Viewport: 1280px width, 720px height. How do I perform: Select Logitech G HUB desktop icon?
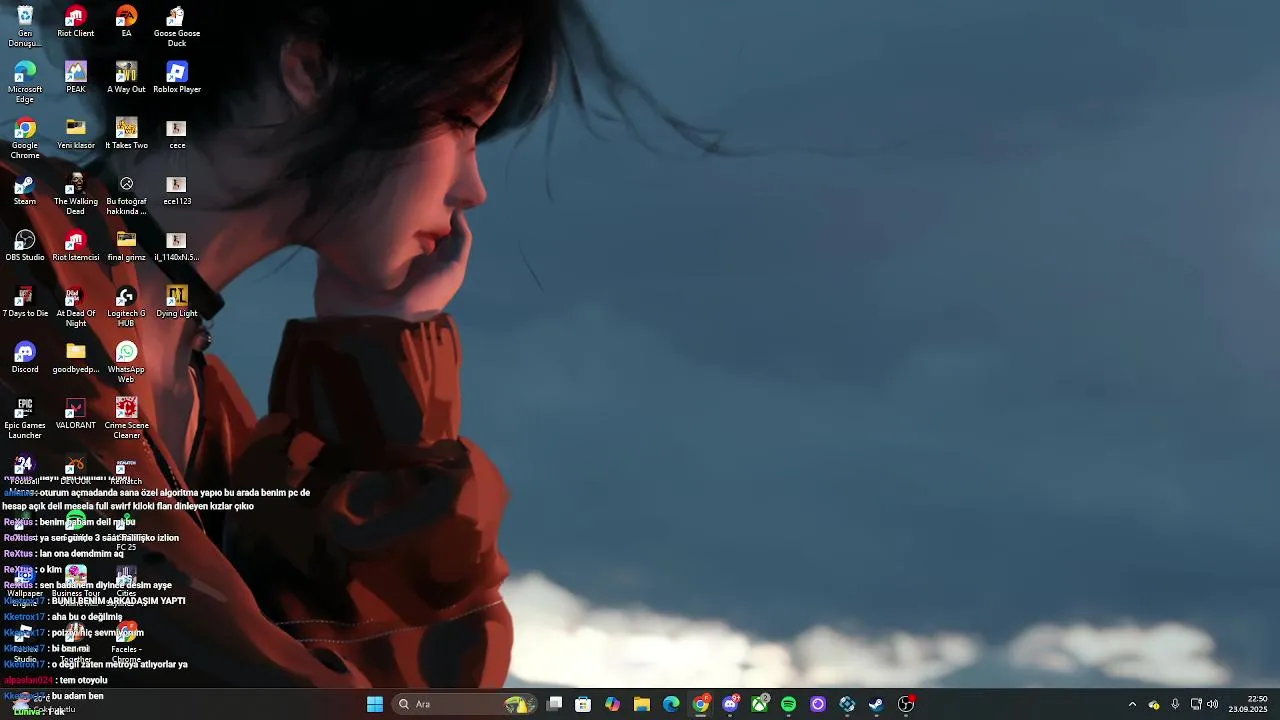(126, 307)
